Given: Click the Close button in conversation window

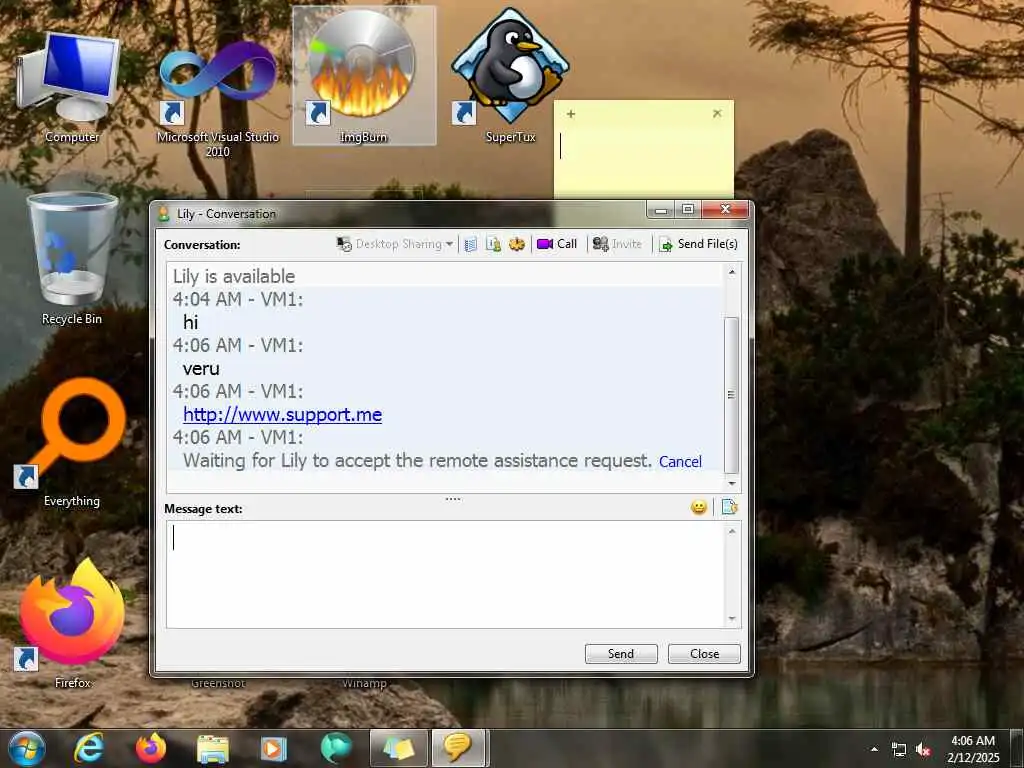Looking at the screenshot, I should (704, 654).
